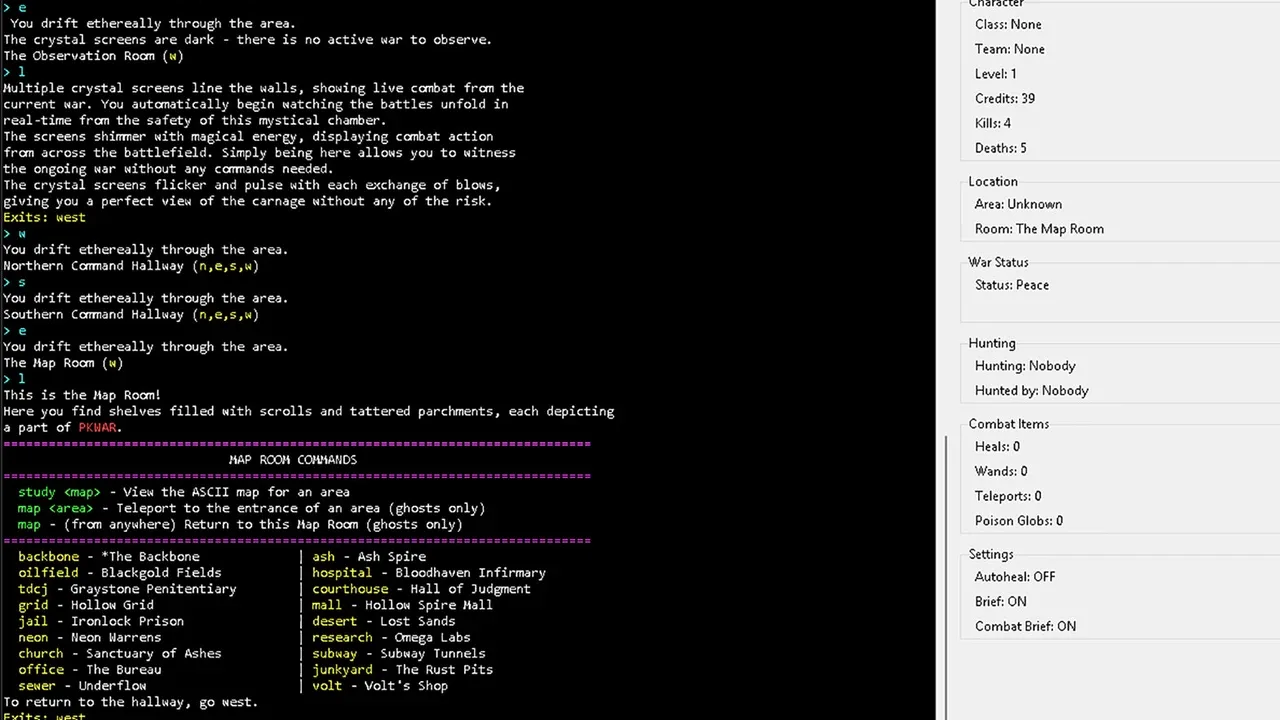Click the 'Kills: 4' entry
The height and width of the screenshot is (720, 1280).
point(993,123)
